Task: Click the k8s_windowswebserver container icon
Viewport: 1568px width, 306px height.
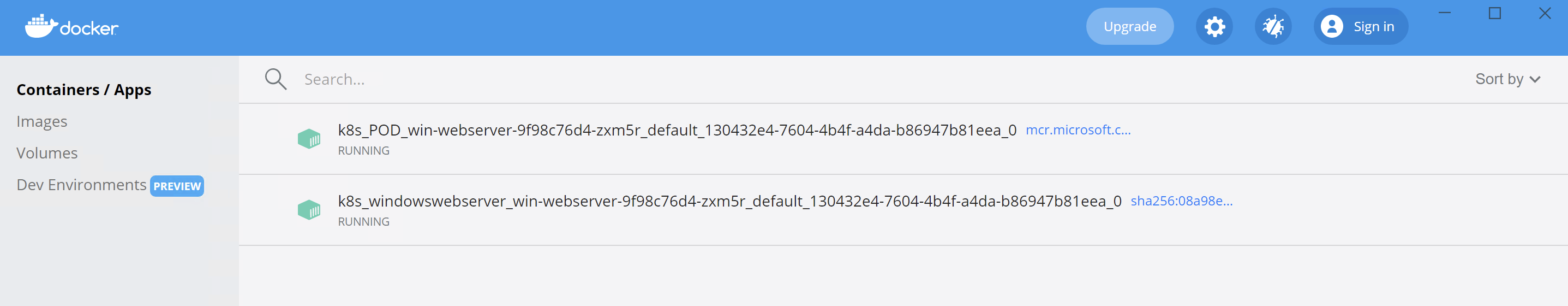Action: pyautogui.click(x=309, y=210)
